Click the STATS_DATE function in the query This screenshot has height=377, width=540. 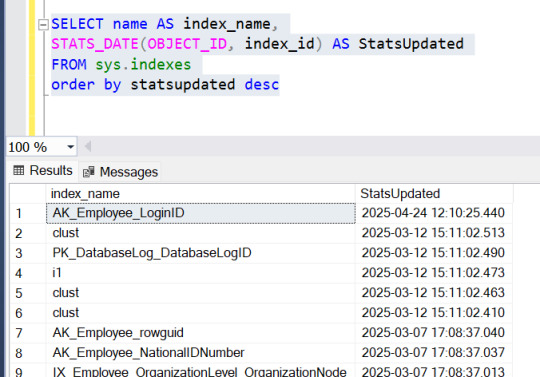click(x=95, y=44)
